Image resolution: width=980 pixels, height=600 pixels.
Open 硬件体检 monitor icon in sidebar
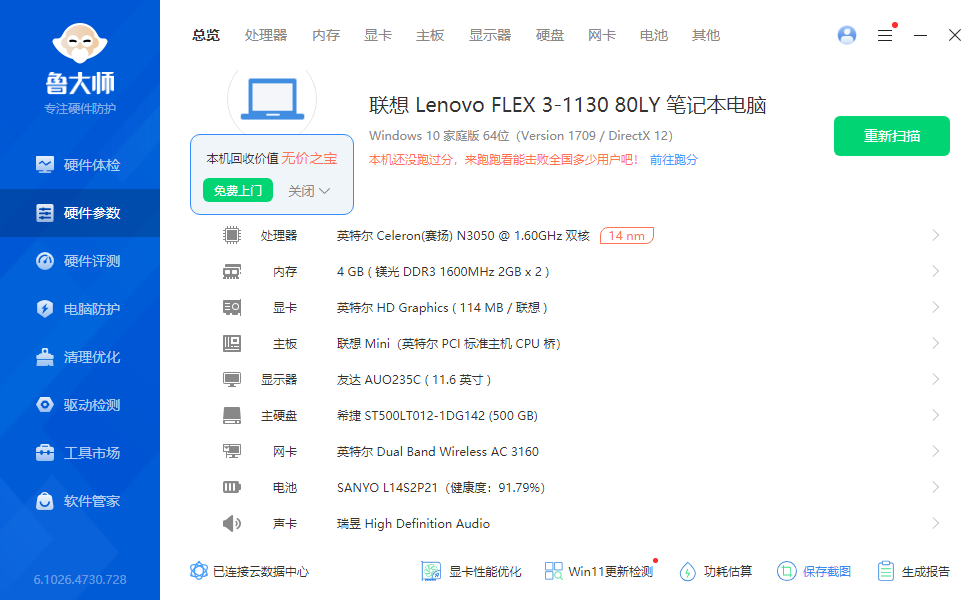click(44, 165)
